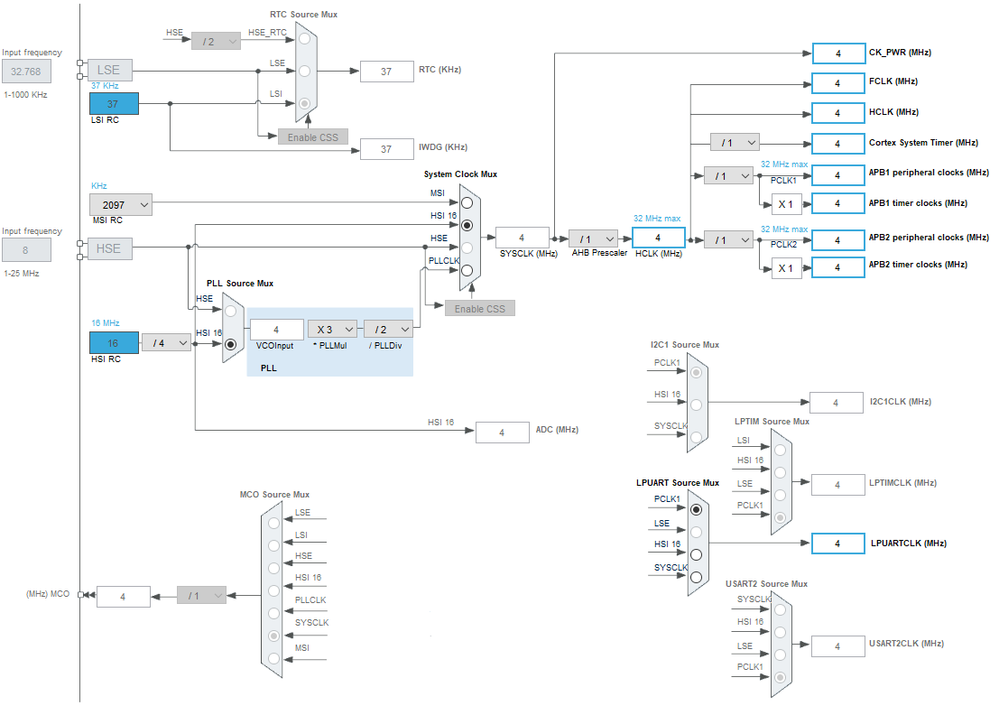Click the FCLK (MHz) output field

[x=838, y=83]
